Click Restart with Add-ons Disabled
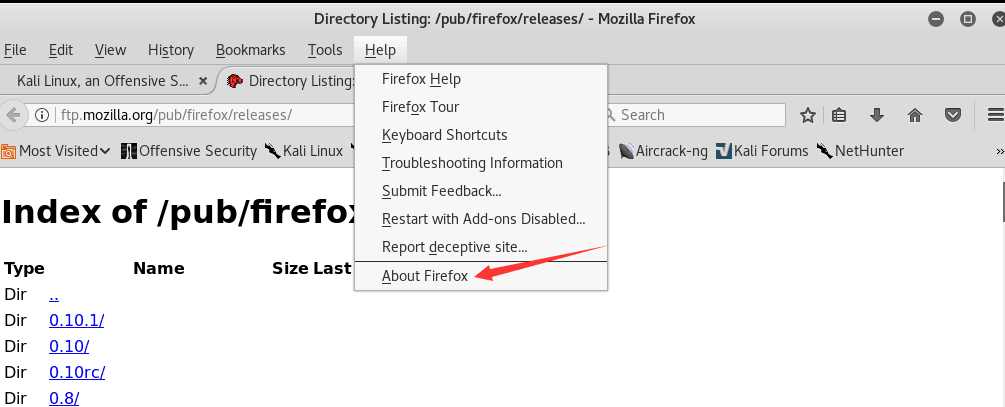 click(x=483, y=219)
